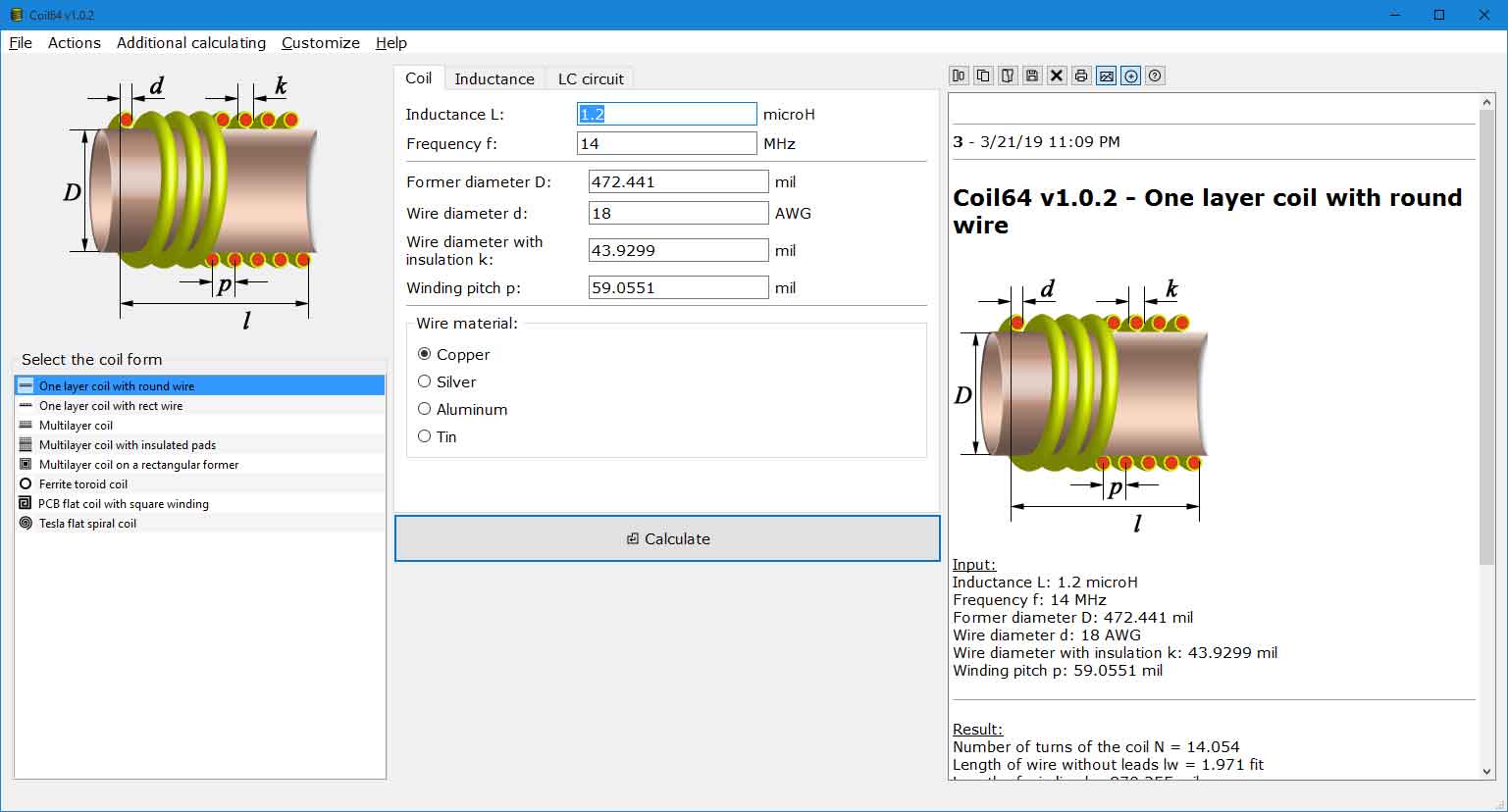Screen dimensions: 1508x812
Task: Choose the Tesla flat spiral coil
Action: click(200, 523)
